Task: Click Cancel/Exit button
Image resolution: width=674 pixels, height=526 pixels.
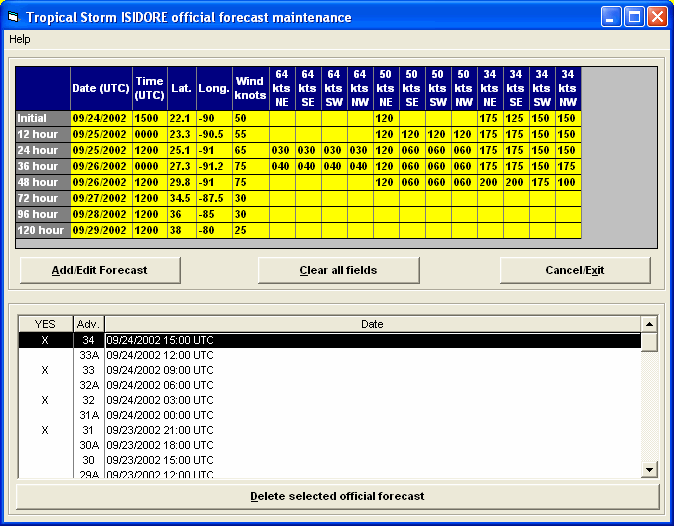Action: [x=575, y=270]
